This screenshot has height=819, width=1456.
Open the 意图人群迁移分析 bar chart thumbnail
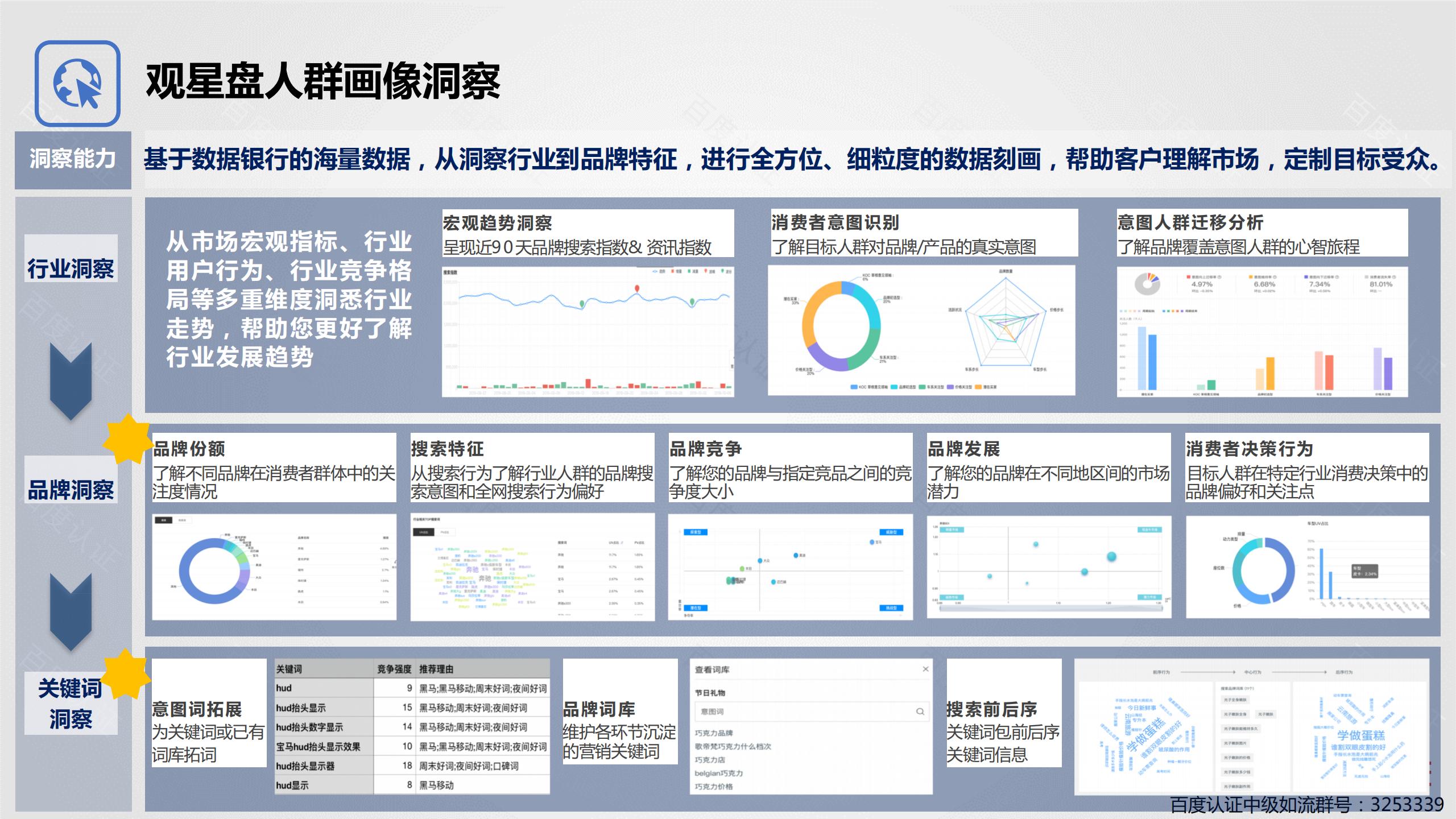click(1263, 332)
